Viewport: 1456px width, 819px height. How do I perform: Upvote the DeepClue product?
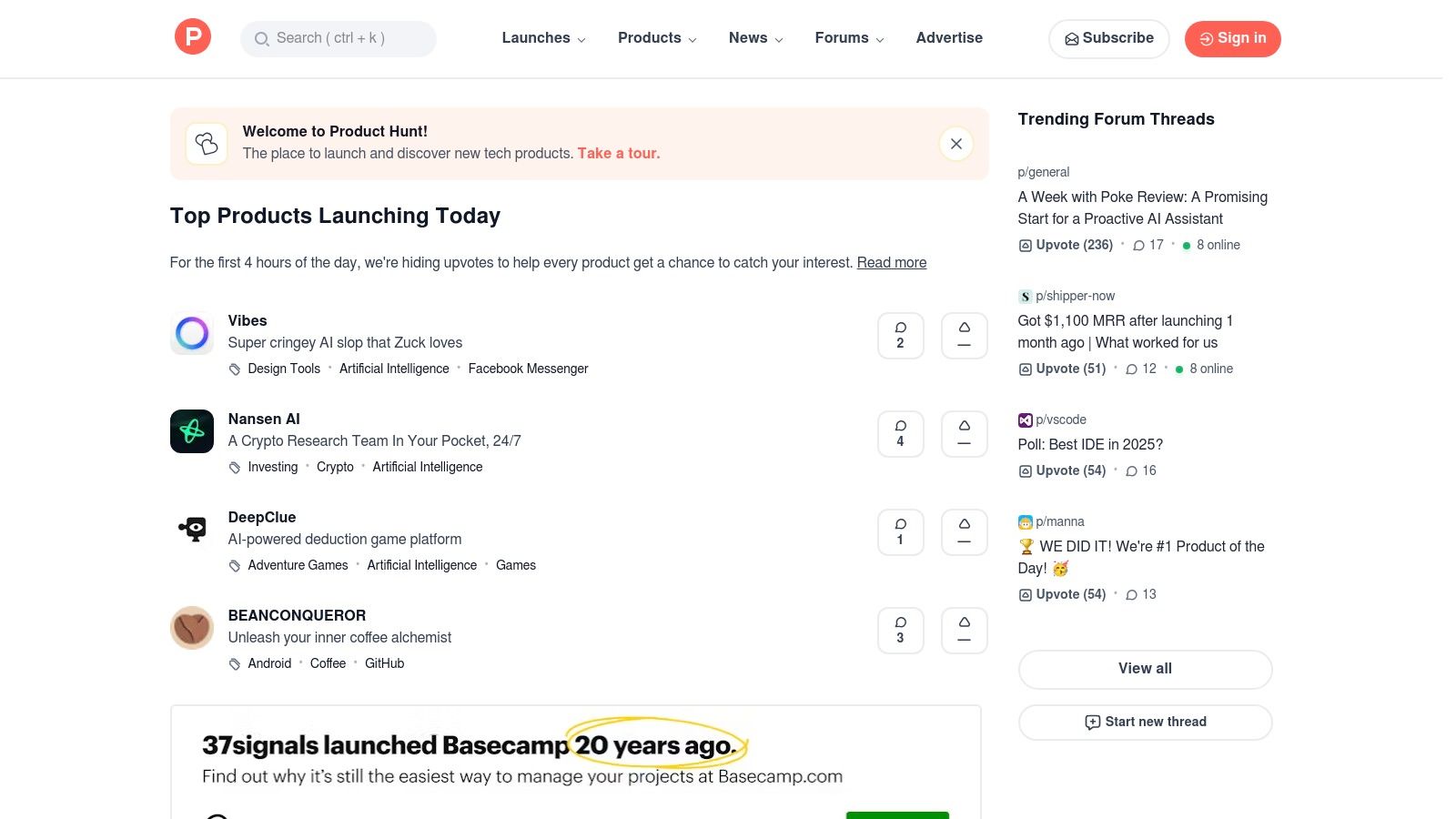(x=965, y=532)
